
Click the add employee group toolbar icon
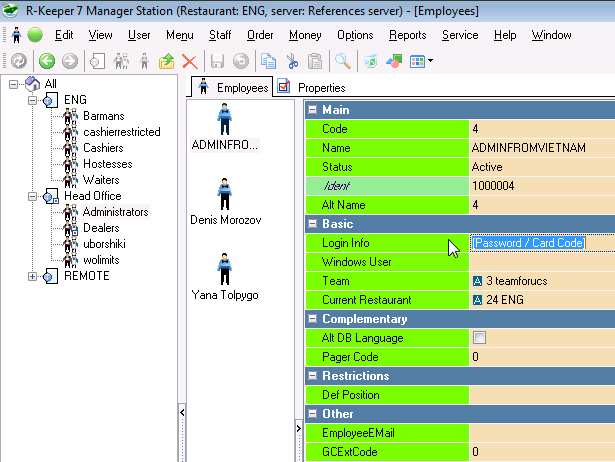tap(121, 61)
